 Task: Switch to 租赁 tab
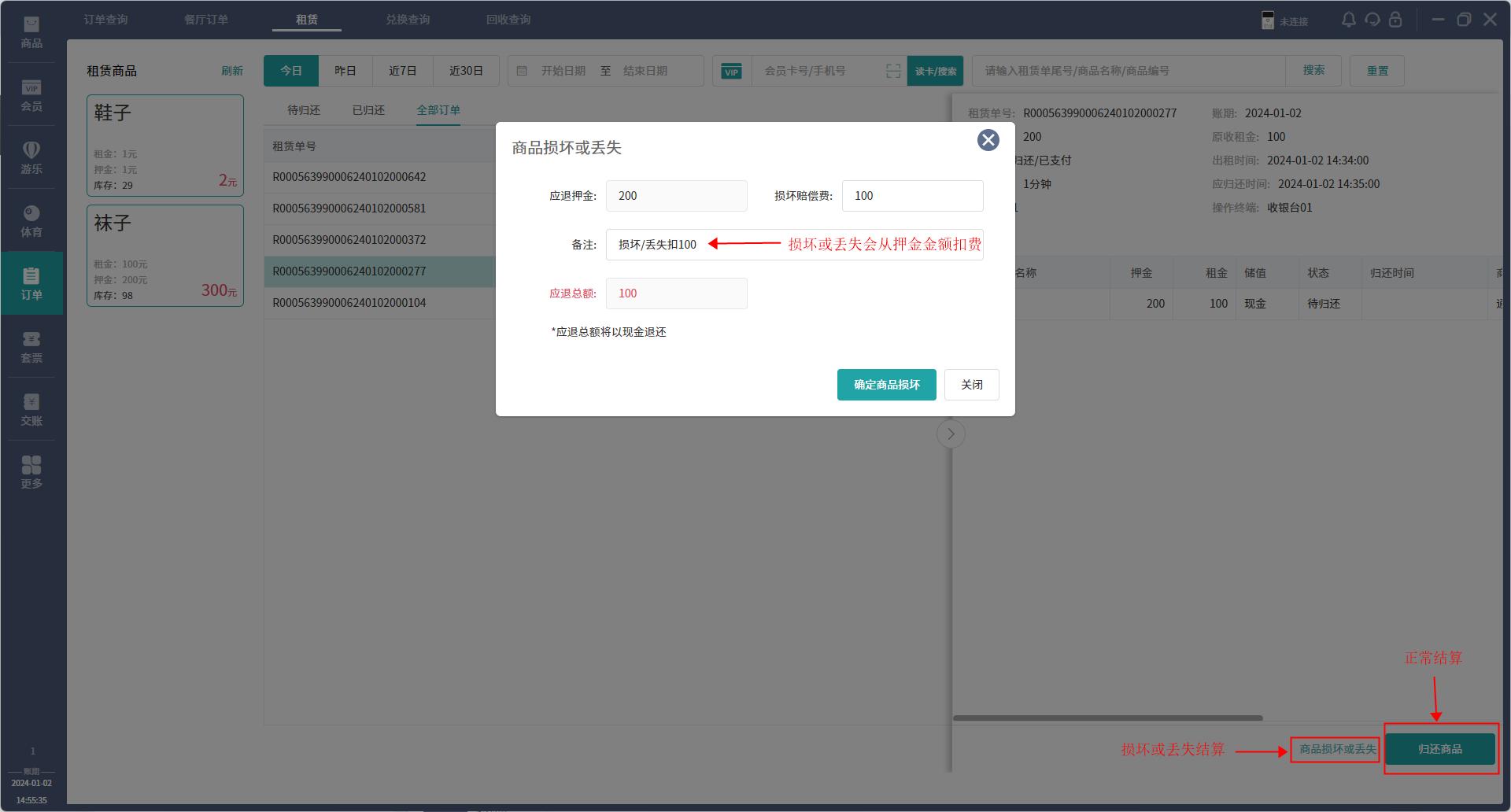pos(307,20)
